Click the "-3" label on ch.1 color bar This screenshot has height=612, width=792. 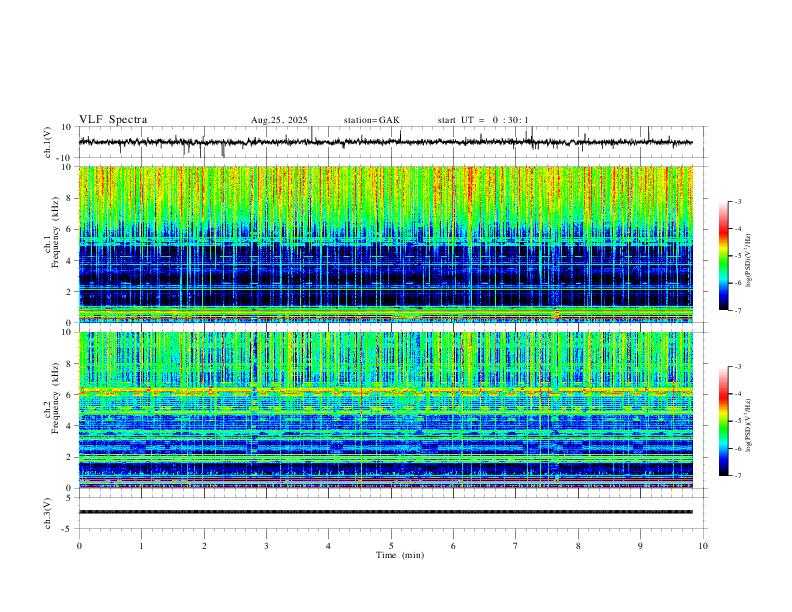(738, 201)
